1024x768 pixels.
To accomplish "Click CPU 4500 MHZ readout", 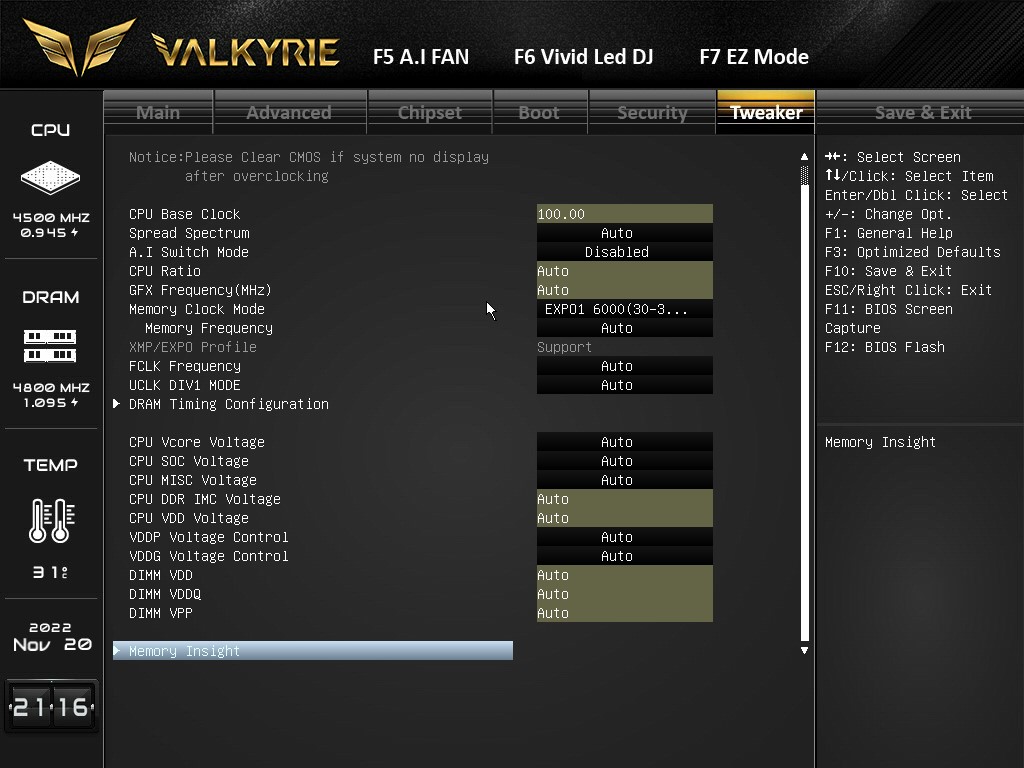I will click(x=51, y=217).
